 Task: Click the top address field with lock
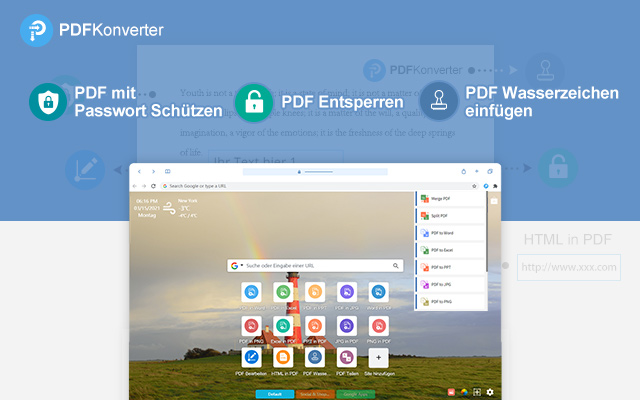pyautogui.click(x=315, y=172)
